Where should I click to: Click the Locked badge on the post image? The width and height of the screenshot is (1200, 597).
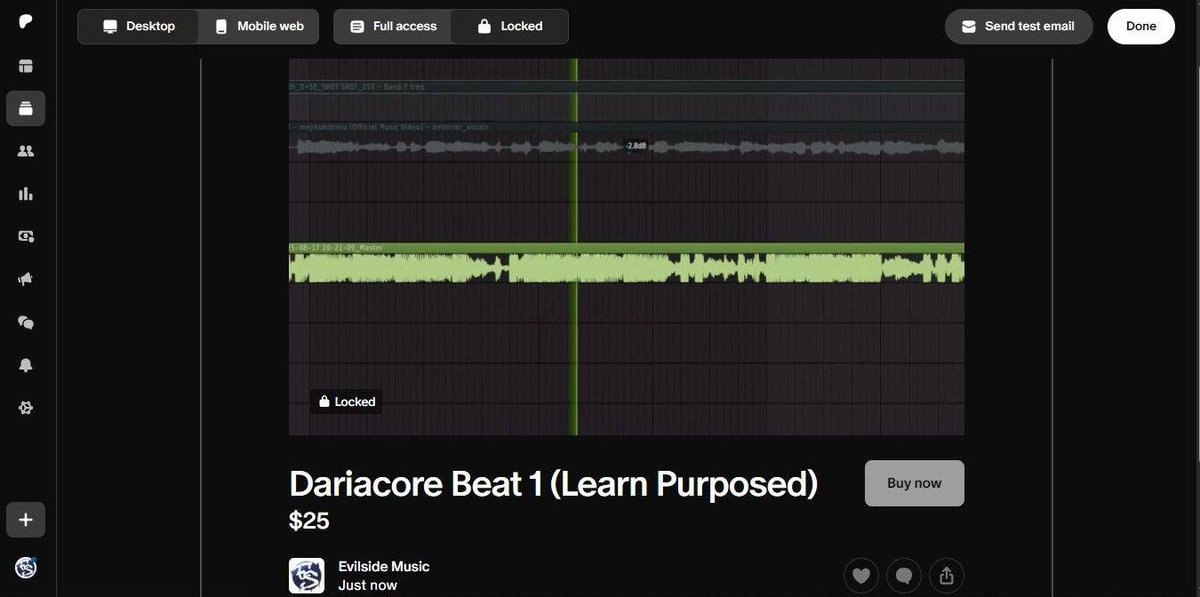[346, 402]
